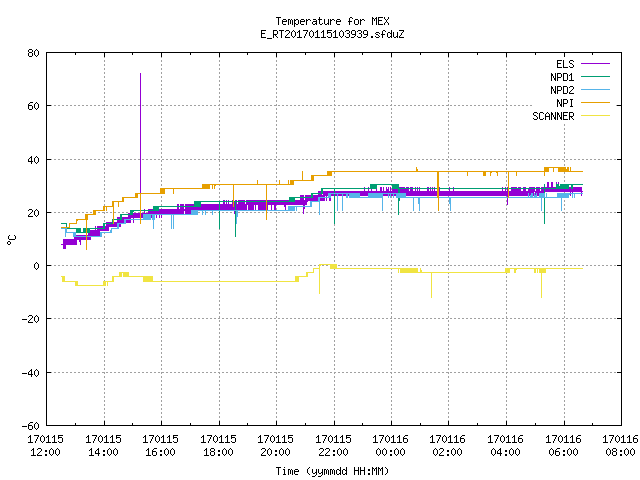Click the blue NPD2 legend line sample

[x=595, y=90]
